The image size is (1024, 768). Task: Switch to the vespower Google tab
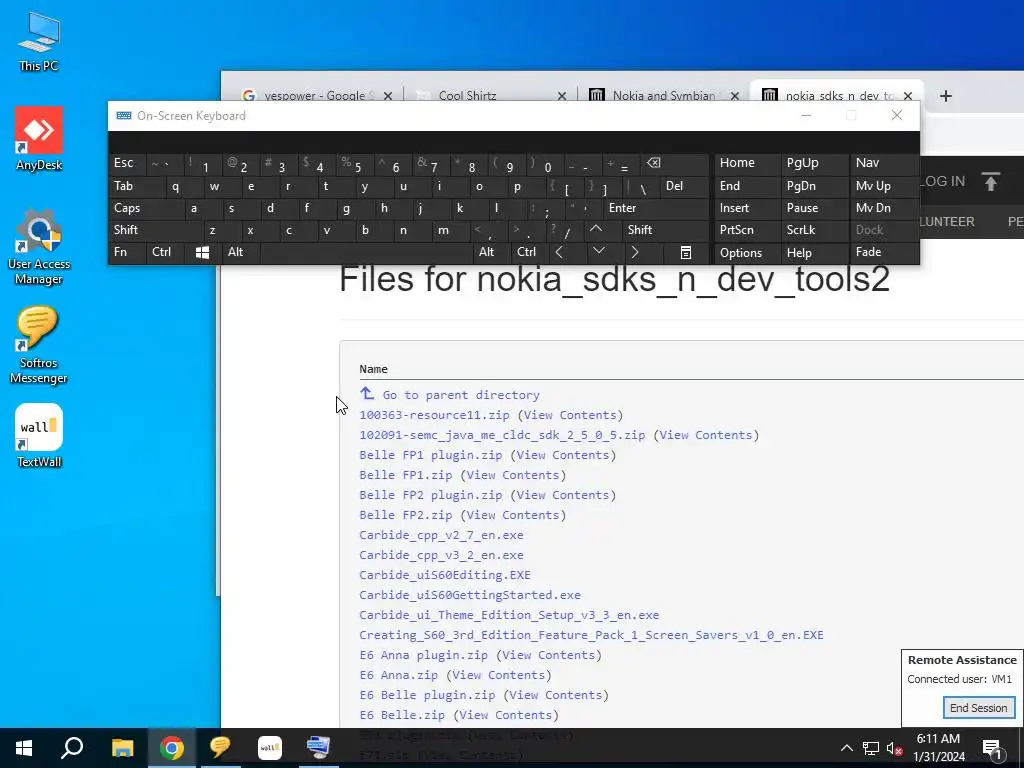[x=315, y=96]
